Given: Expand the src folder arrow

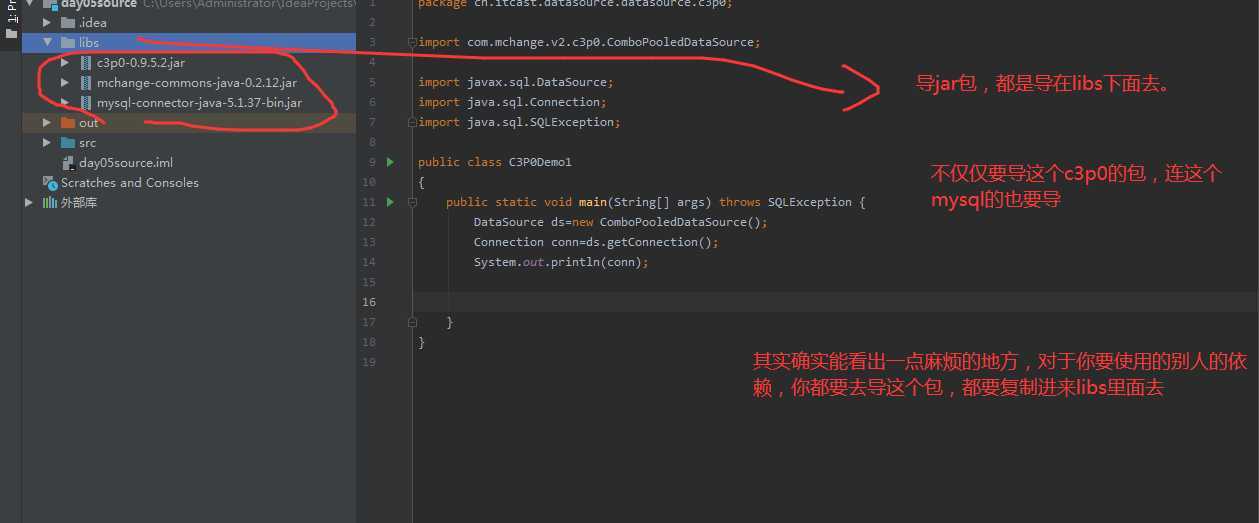Looking at the screenshot, I should click(47, 142).
